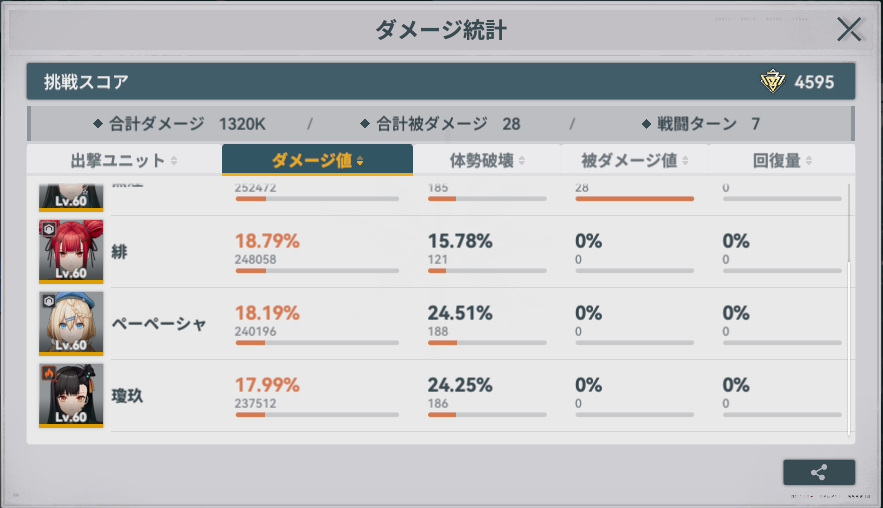
Task: Click 緋's orange damage progress bar
Action: pyautogui.click(x=251, y=270)
